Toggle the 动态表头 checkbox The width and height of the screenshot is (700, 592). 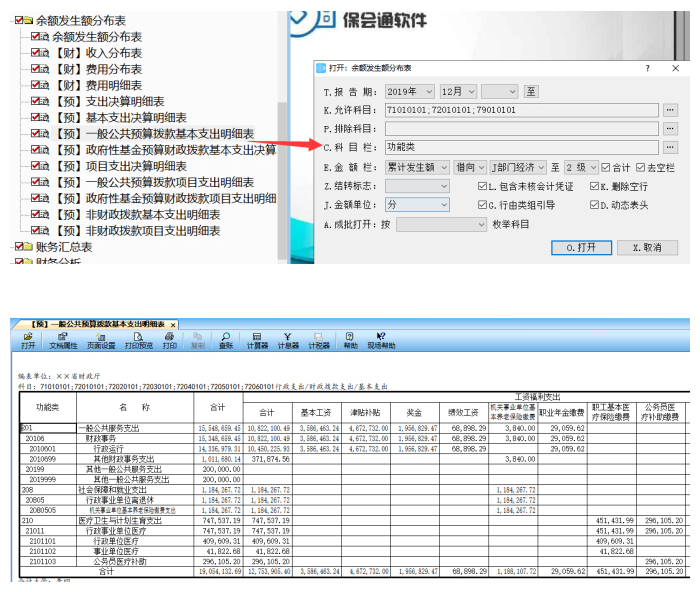coord(595,205)
